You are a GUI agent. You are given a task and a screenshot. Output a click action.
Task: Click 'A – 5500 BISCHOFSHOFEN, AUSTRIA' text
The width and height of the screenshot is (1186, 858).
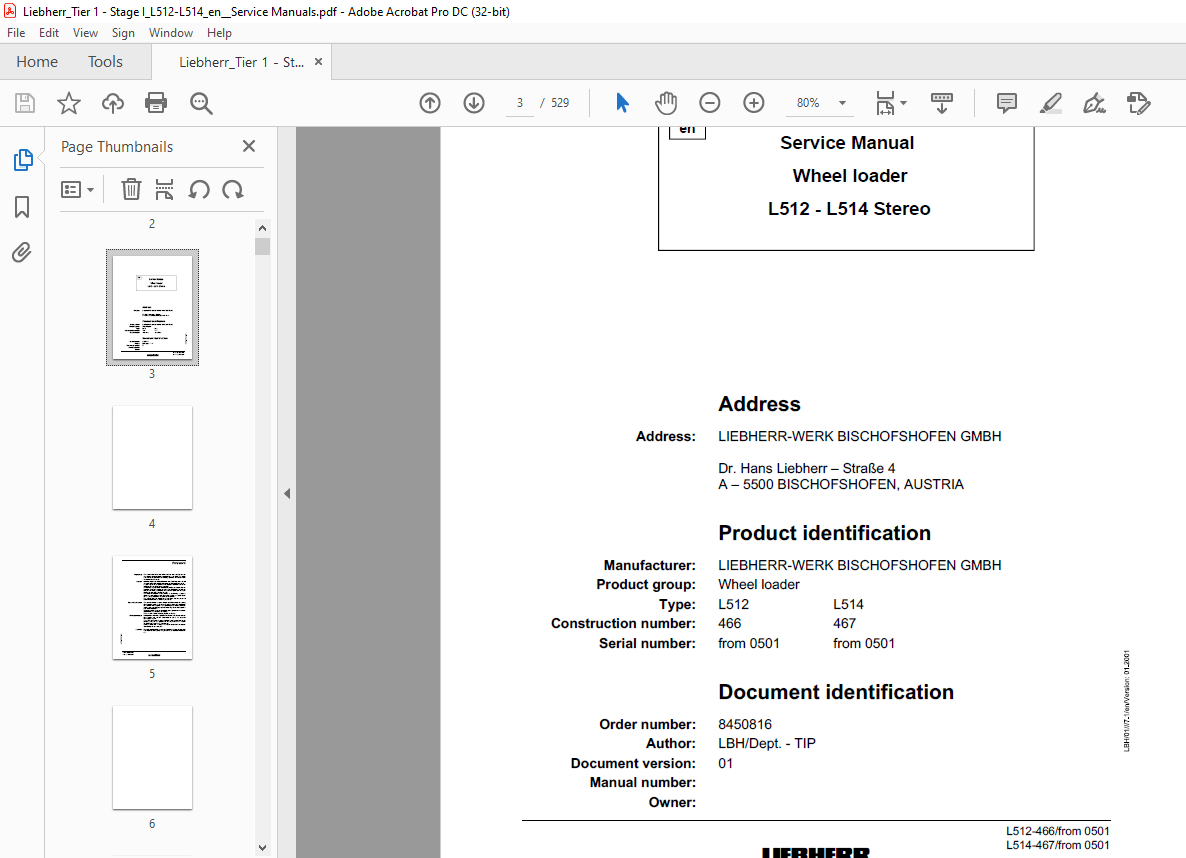pyautogui.click(x=841, y=484)
